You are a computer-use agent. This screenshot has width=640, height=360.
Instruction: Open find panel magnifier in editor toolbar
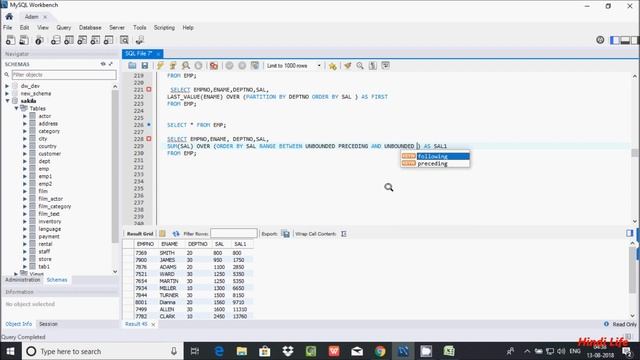click(360, 65)
